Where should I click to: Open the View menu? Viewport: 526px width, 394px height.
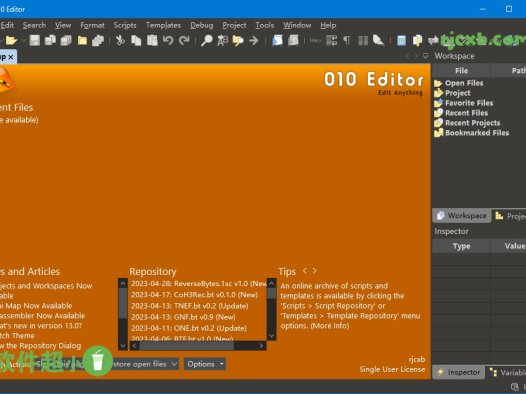63,25
